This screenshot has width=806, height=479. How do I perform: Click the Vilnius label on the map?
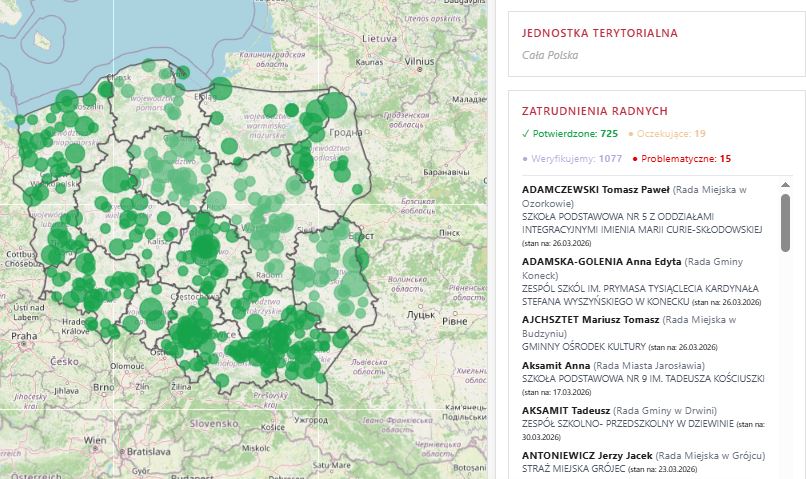coord(419,61)
